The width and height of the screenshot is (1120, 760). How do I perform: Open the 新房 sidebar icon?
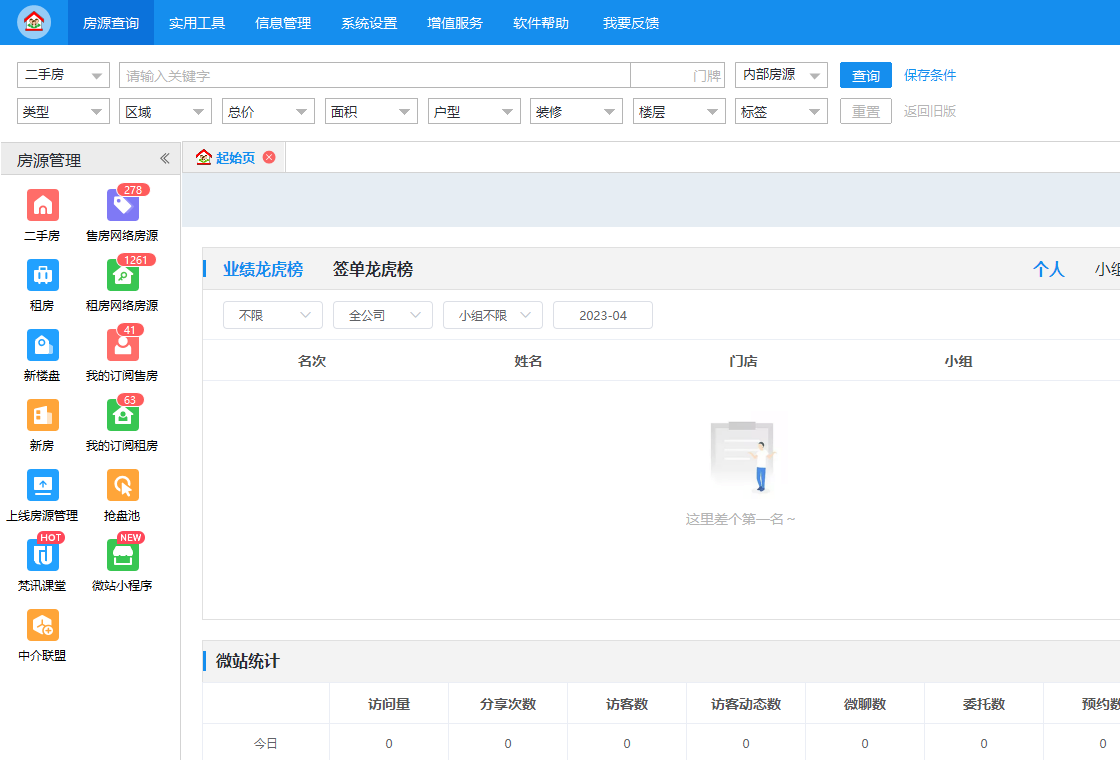point(43,416)
